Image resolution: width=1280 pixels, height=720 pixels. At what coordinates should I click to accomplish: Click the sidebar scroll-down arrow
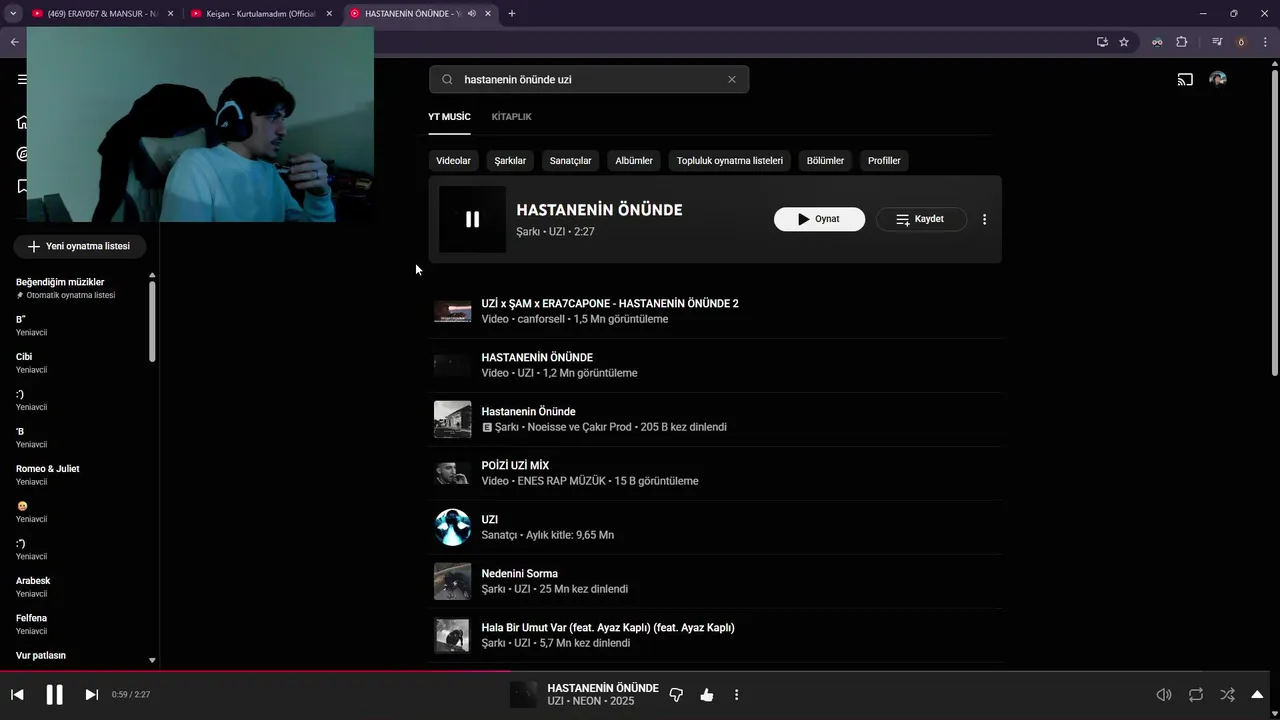tap(152, 661)
